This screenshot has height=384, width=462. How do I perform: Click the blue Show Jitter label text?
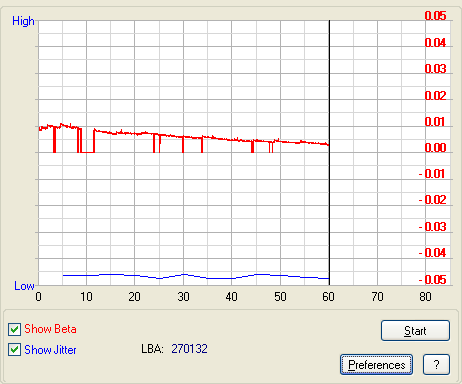point(50,350)
